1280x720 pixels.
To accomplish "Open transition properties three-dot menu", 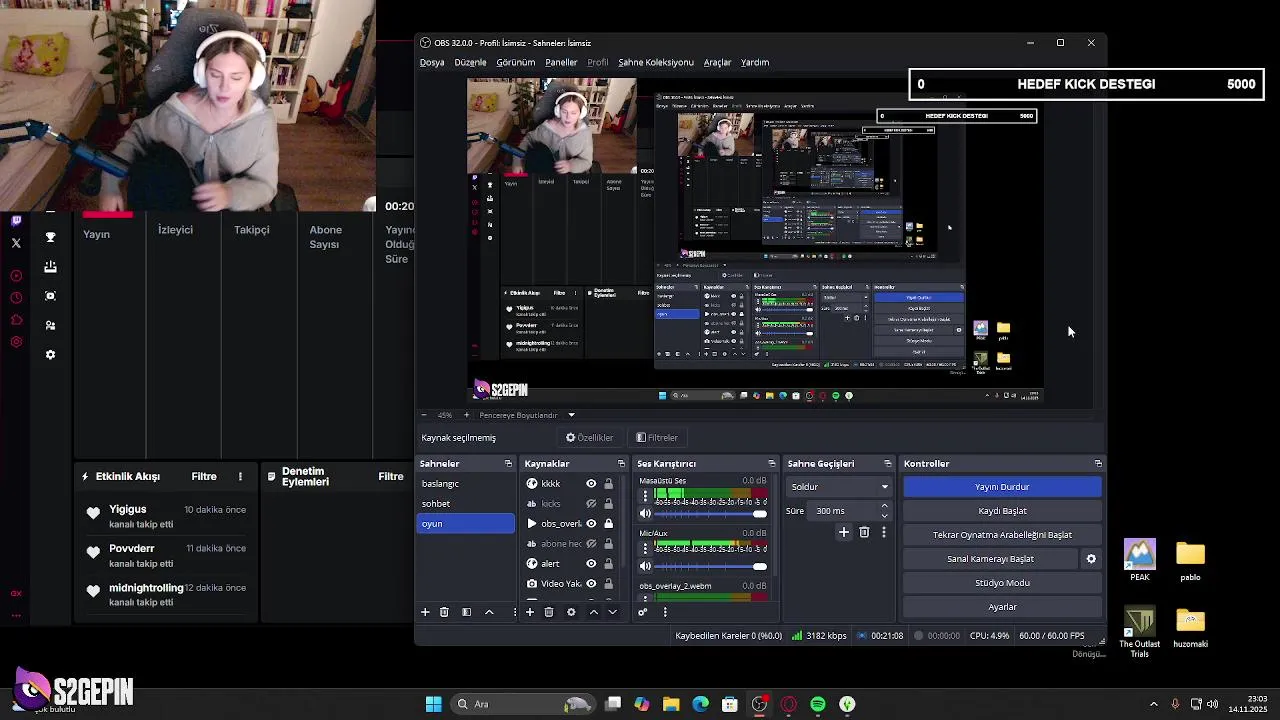I will [883, 532].
